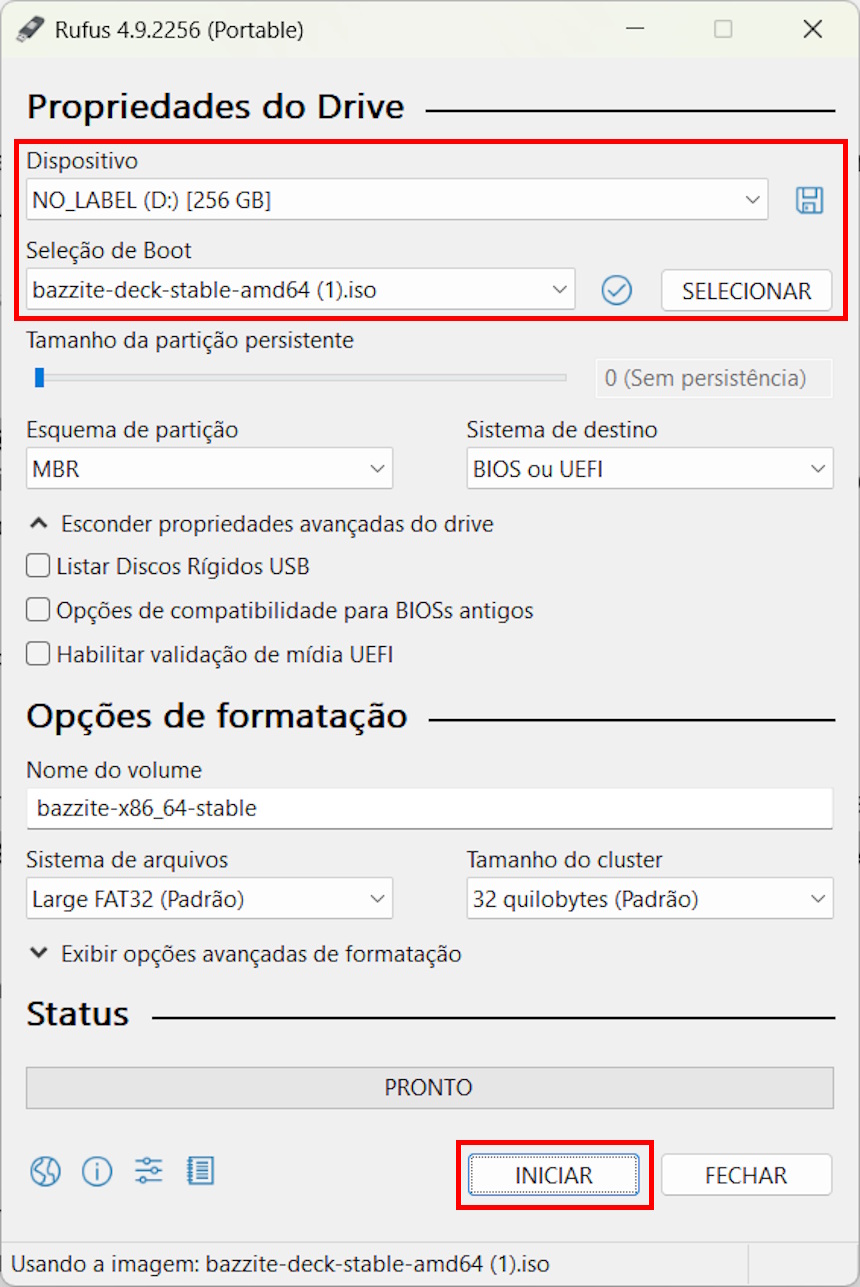860x1287 pixels.
Task: Open Rufus settings via the sliders icon
Action: pyautogui.click(x=148, y=1171)
